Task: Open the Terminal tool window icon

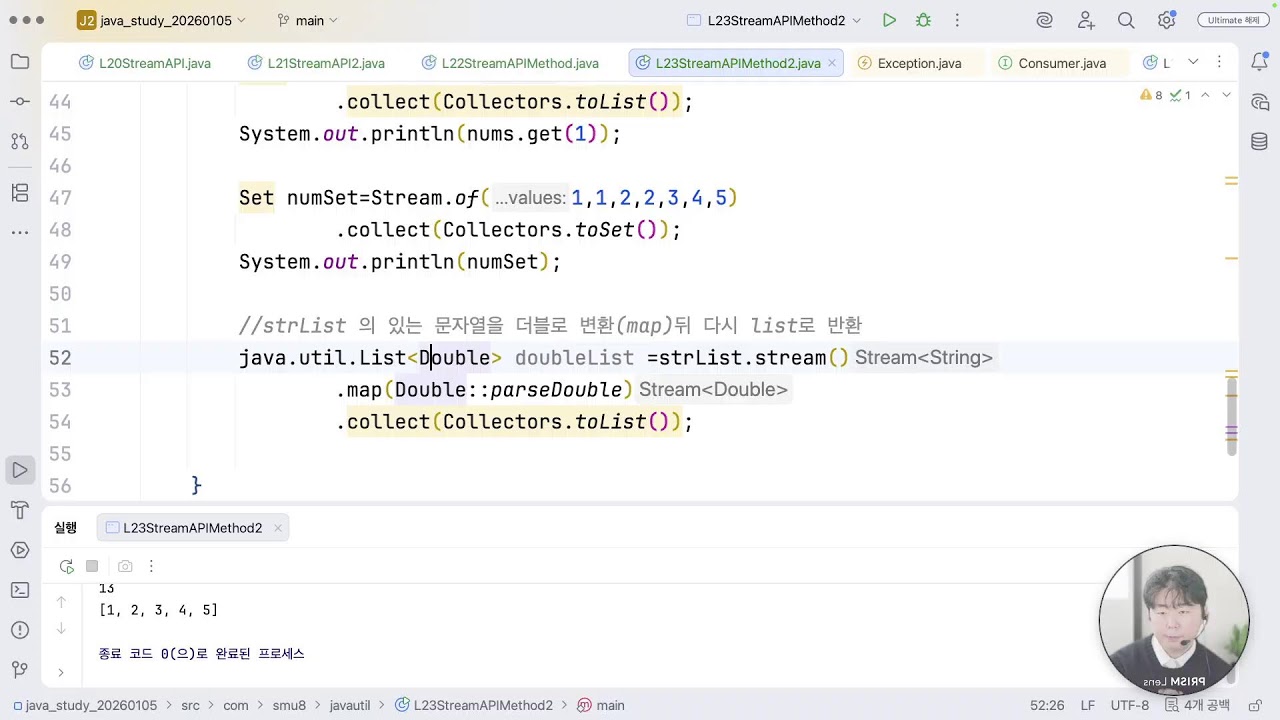Action: (20, 590)
